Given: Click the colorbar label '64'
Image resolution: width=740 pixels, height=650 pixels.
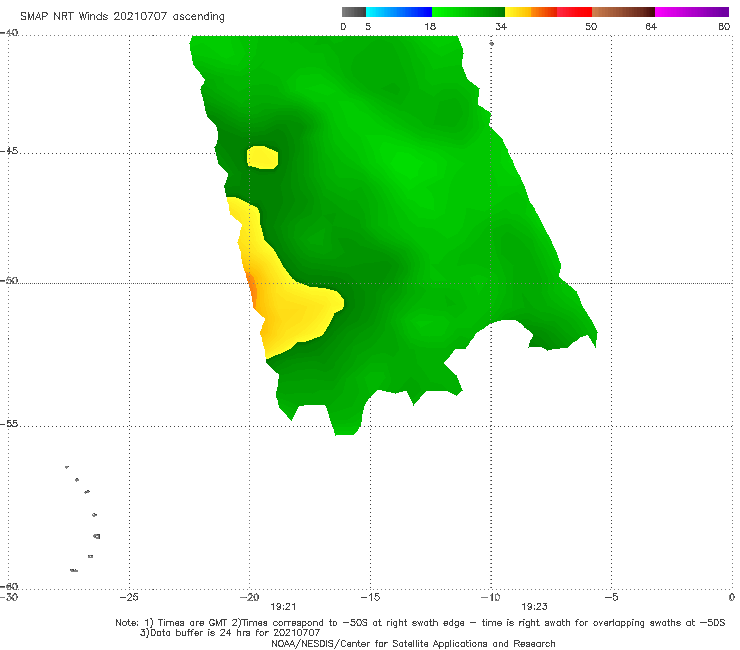Looking at the screenshot, I should pyautogui.click(x=651, y=26).
